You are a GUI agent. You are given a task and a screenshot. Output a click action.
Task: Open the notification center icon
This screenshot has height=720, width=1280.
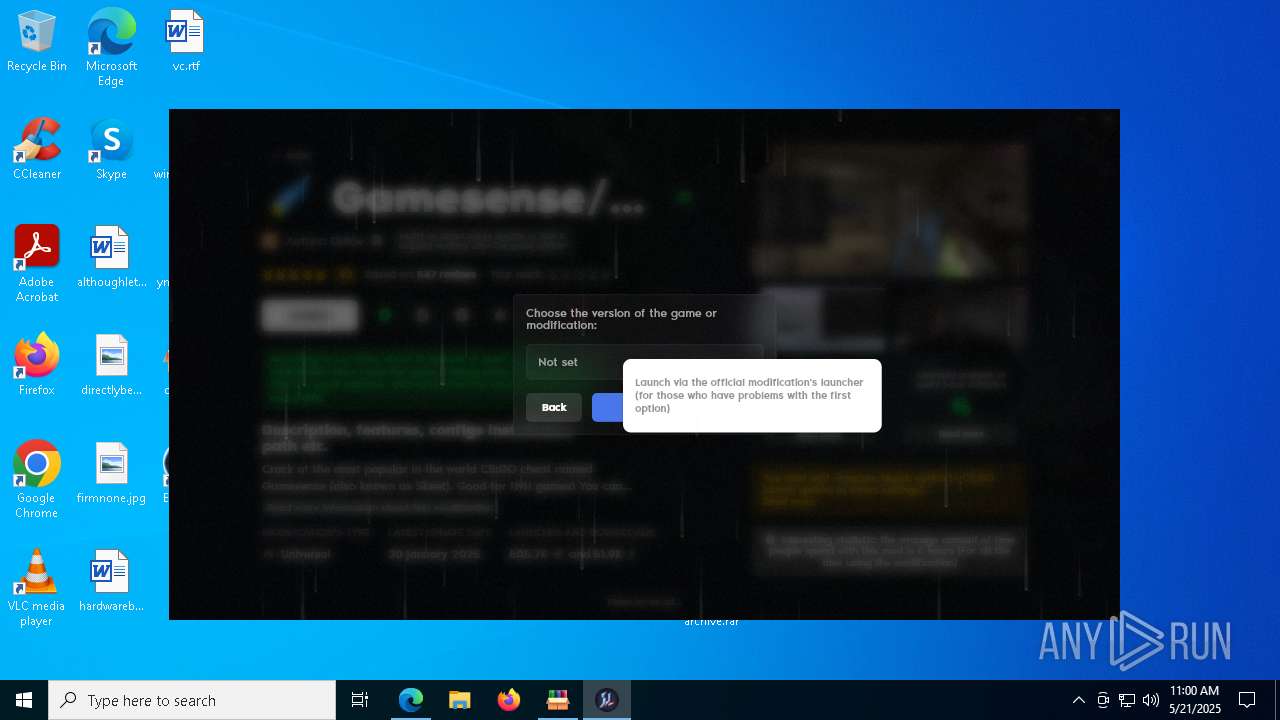pyautogui.click(x=1247, y=700)
